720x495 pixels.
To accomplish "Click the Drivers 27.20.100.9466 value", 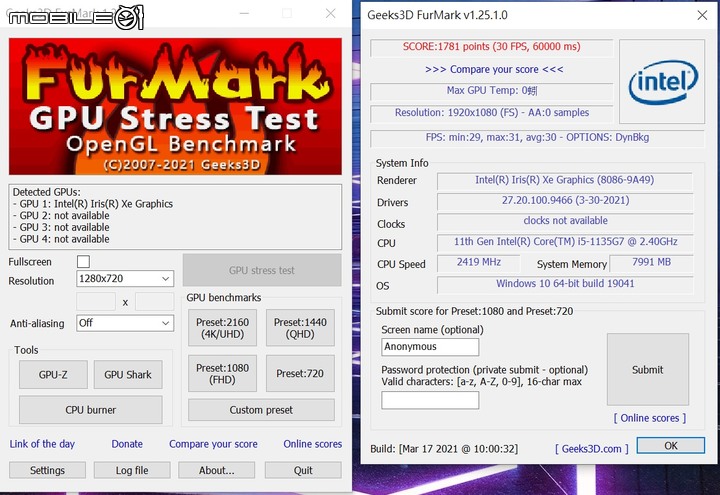I will tap(564, 201).
